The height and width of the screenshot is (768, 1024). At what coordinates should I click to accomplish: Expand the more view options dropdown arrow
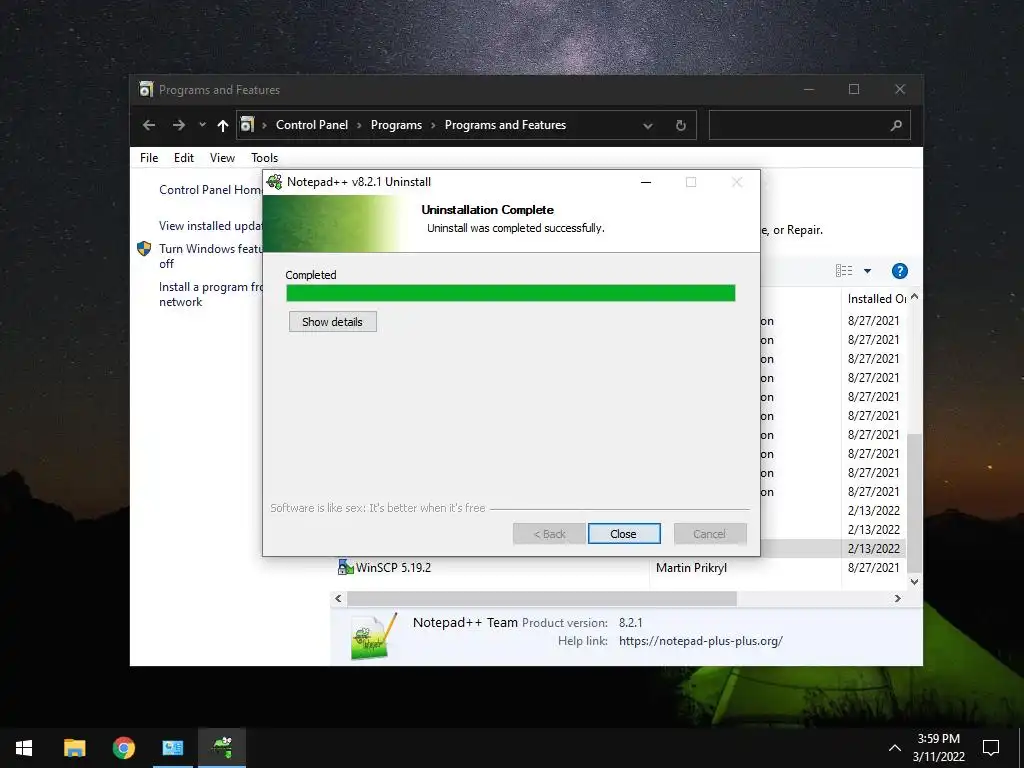click(x=867, y=270)
